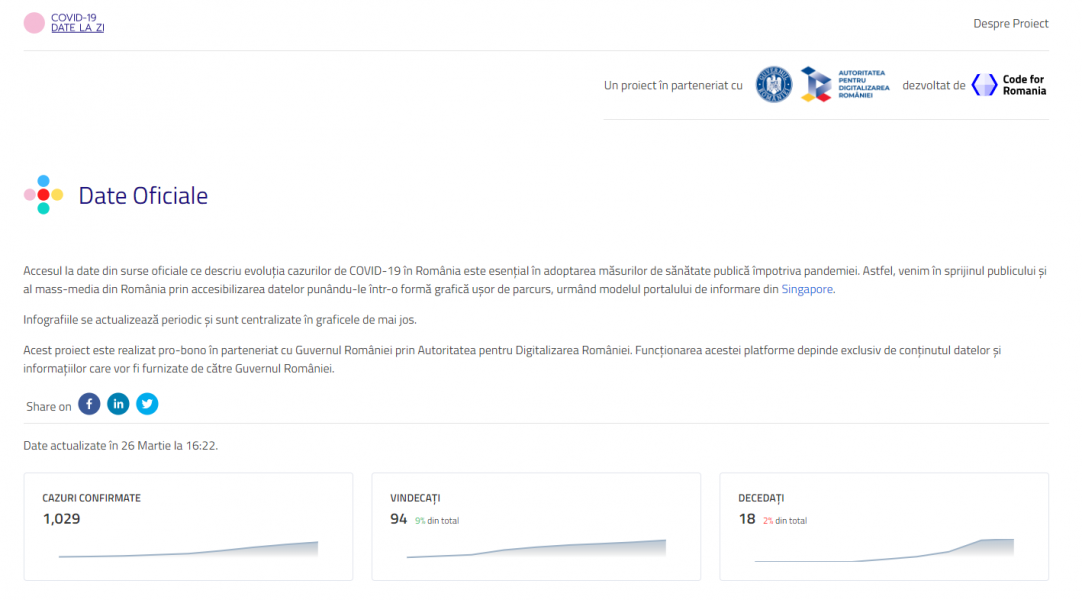Click the Date Oficiale heading
The height and width of the screenshot is (600, 1082).
click(x=143, y=195)
